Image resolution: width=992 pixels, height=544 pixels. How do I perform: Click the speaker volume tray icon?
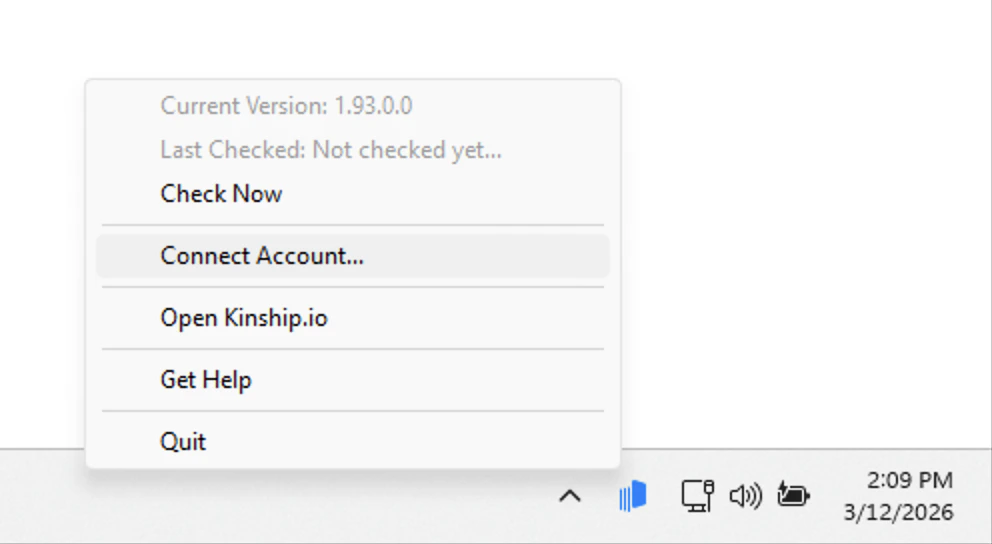click(746, 496)
